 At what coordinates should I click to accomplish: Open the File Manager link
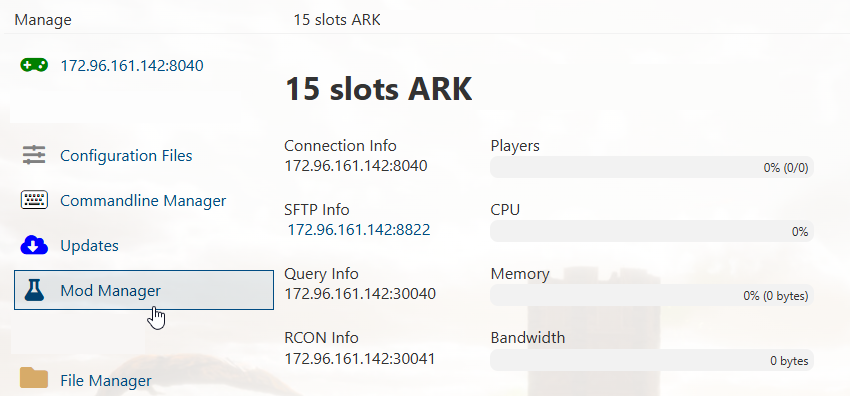(106, 380)
